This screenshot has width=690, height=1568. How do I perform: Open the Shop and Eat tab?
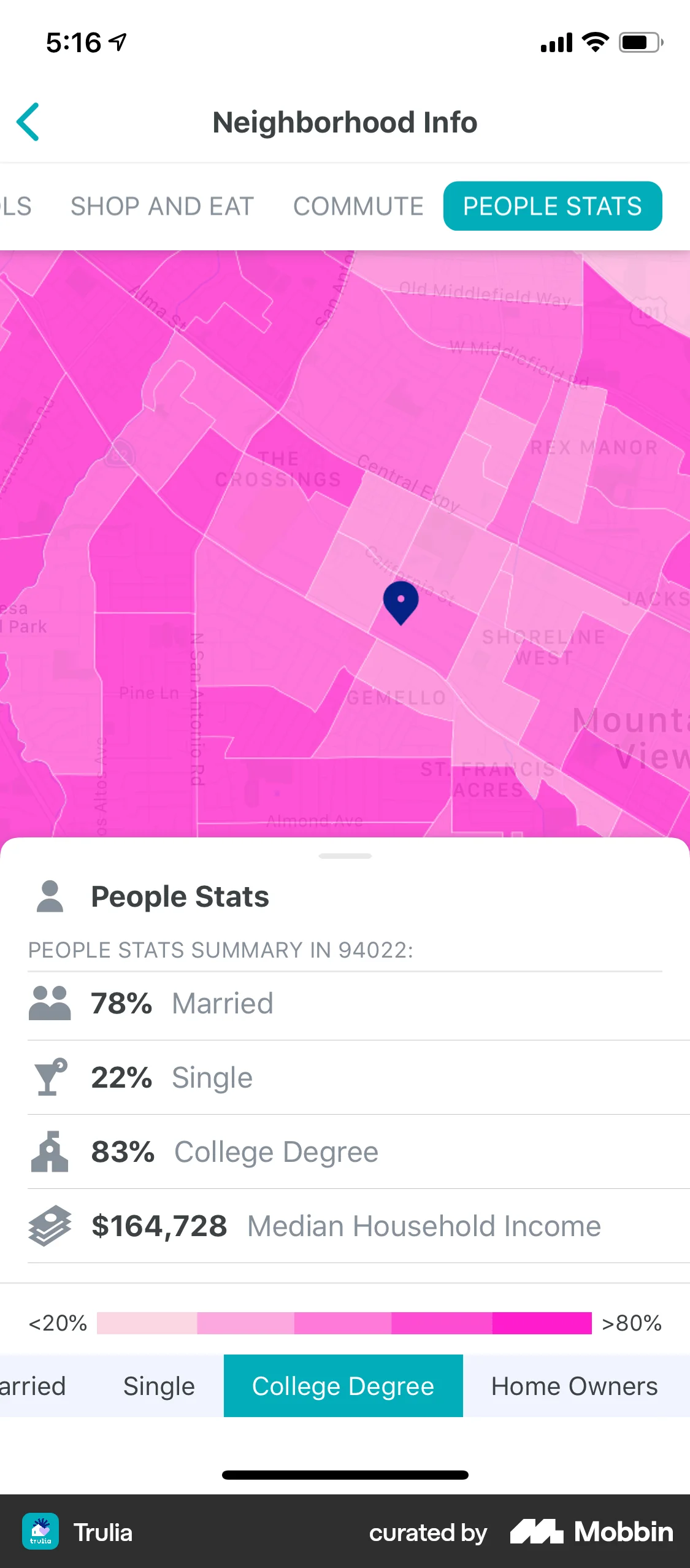(x=162, y=206)
